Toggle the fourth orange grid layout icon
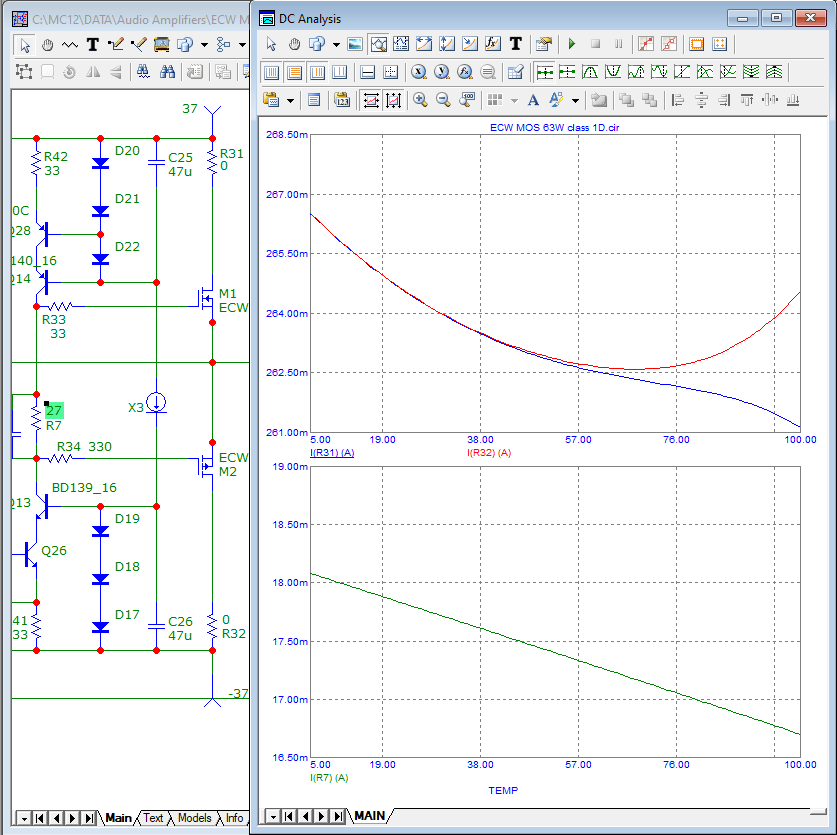Image resolution: width=837 pixels, height=835 pixels. (x=339, y=72)
